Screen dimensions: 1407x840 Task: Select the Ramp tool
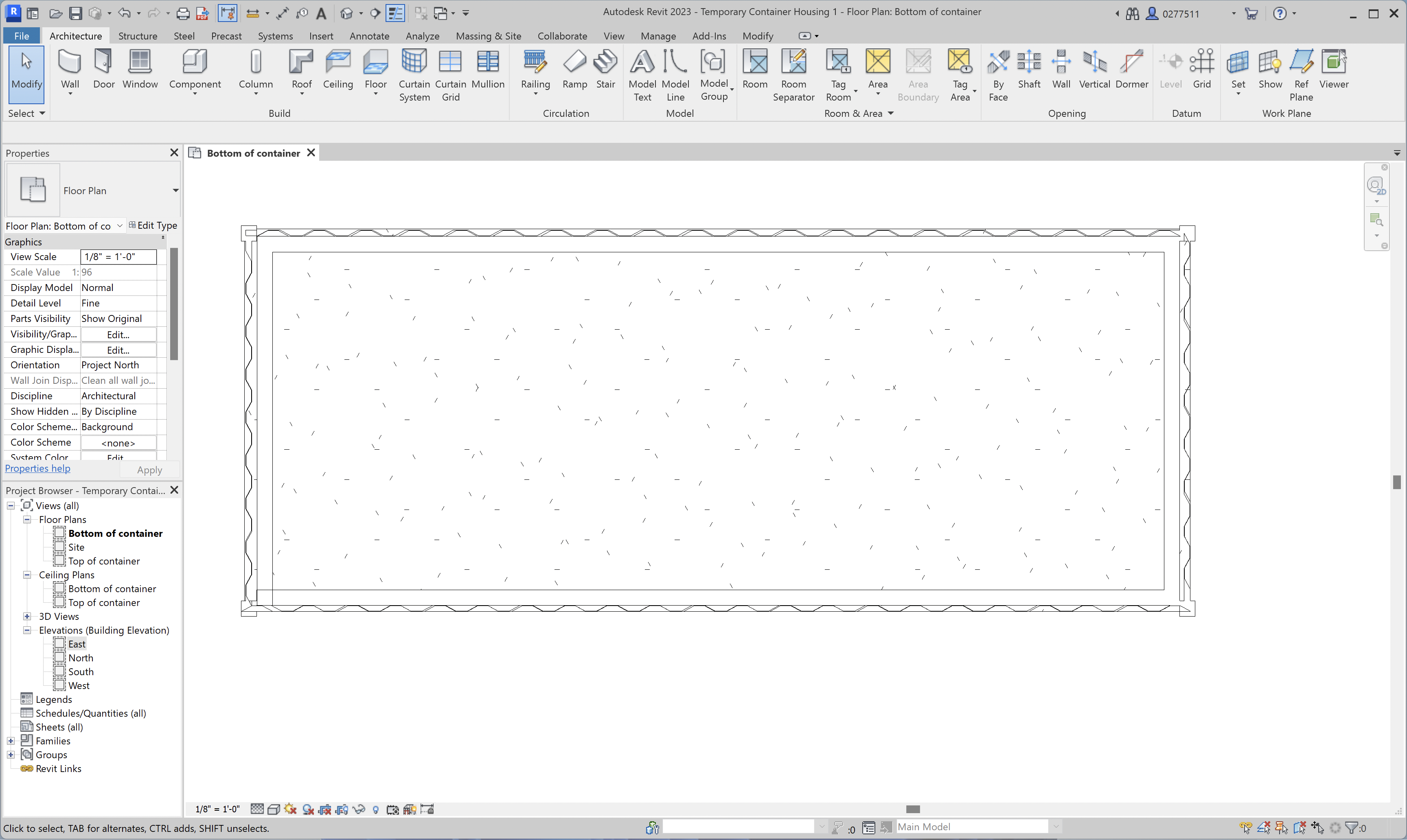(x=575, y=70)
